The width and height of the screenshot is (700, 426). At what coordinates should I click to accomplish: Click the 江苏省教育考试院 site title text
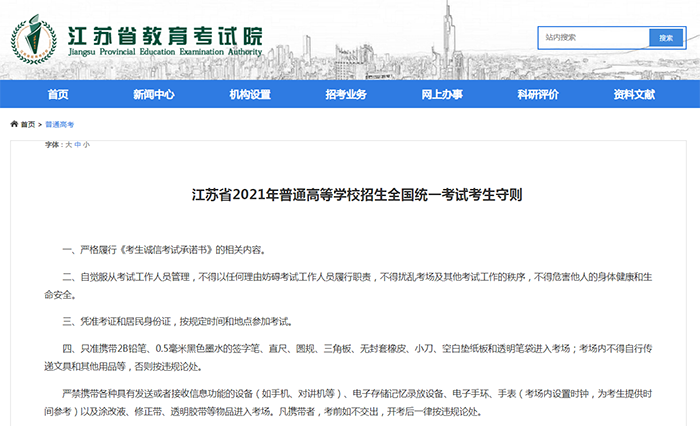(x=165, y=30)
